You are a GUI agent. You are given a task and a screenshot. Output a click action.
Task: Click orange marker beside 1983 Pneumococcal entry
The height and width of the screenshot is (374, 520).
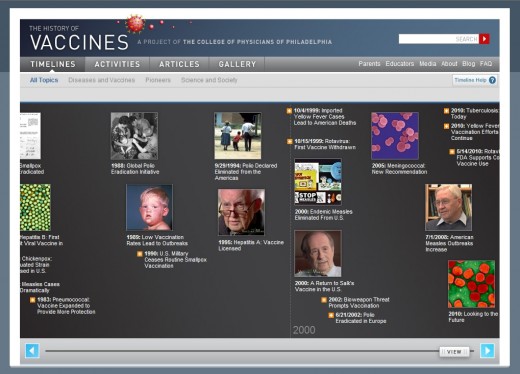[32, 300]
